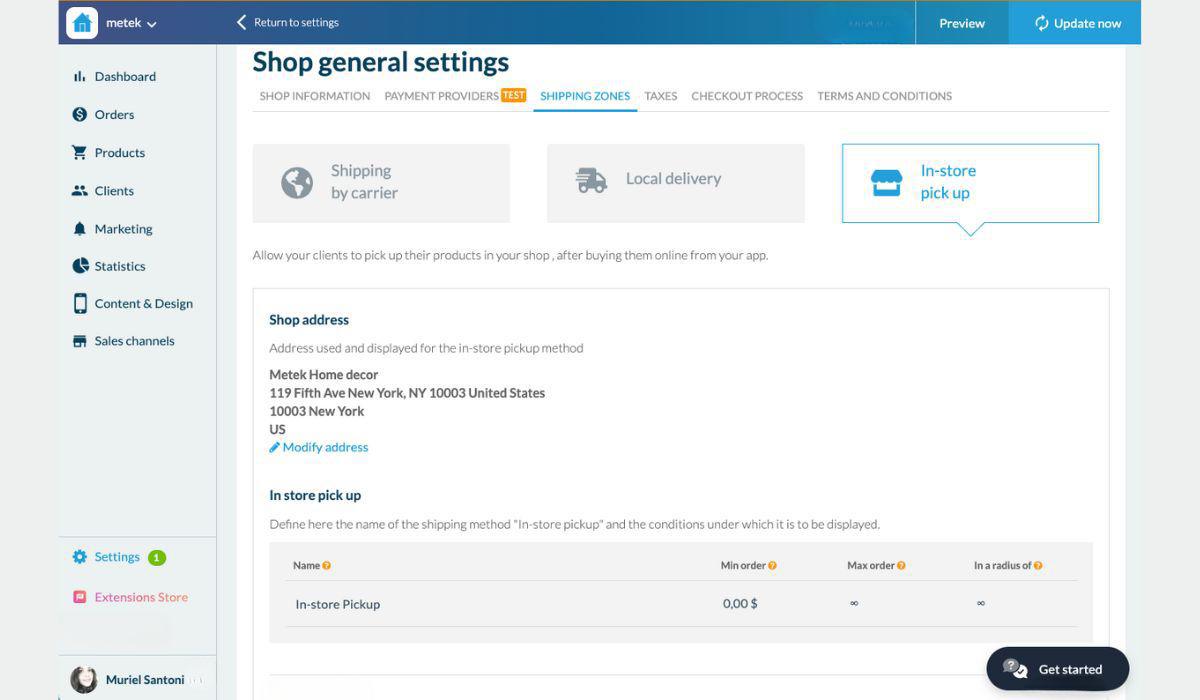Viewport: 1200px width, 700px height.
Task: Click the Orders dollar sign icon
Action: click(79, 114)
